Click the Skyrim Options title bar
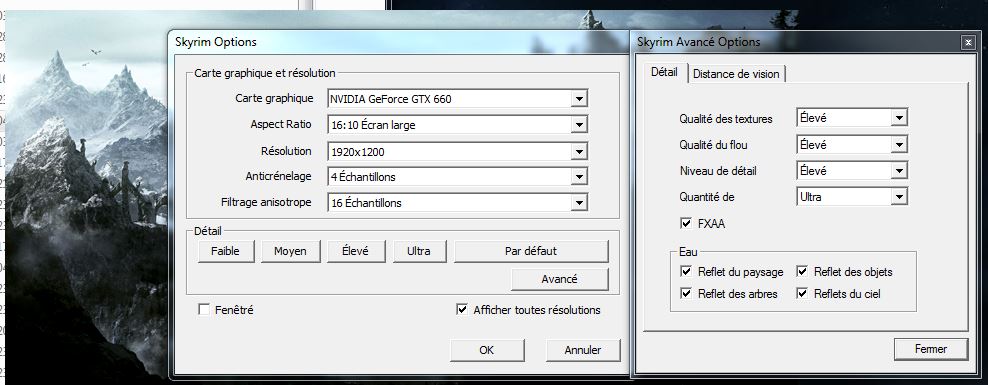The image size is (988, 385). pos(400,42)
